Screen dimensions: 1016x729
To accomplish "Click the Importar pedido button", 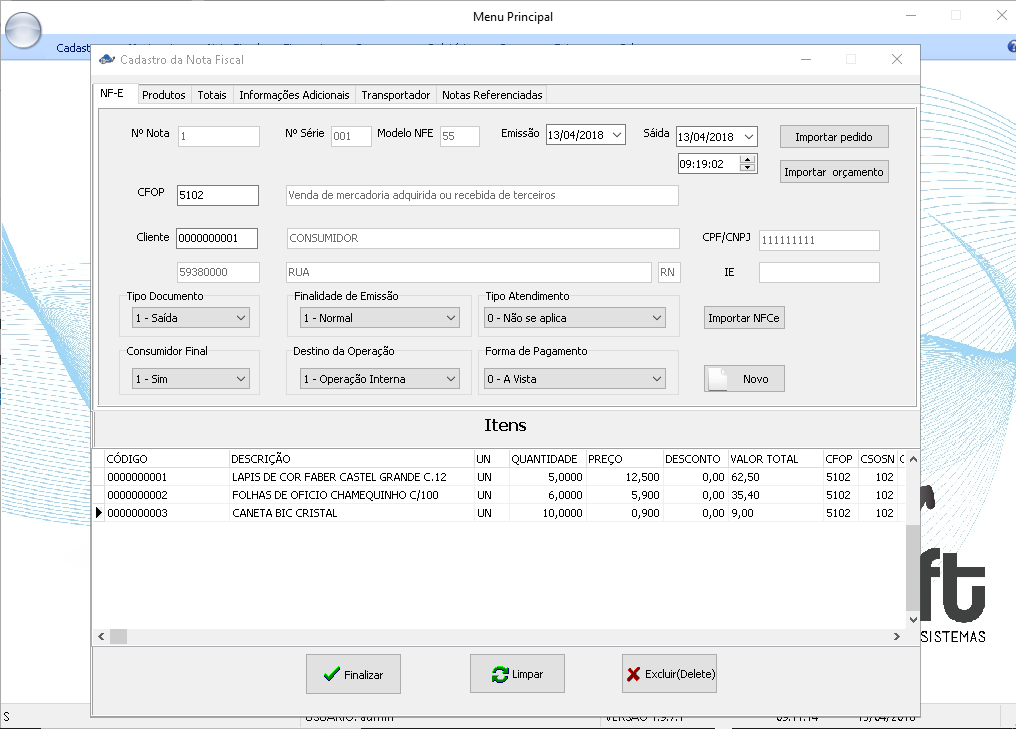I will pyautogui.click(x=833, y=137).
